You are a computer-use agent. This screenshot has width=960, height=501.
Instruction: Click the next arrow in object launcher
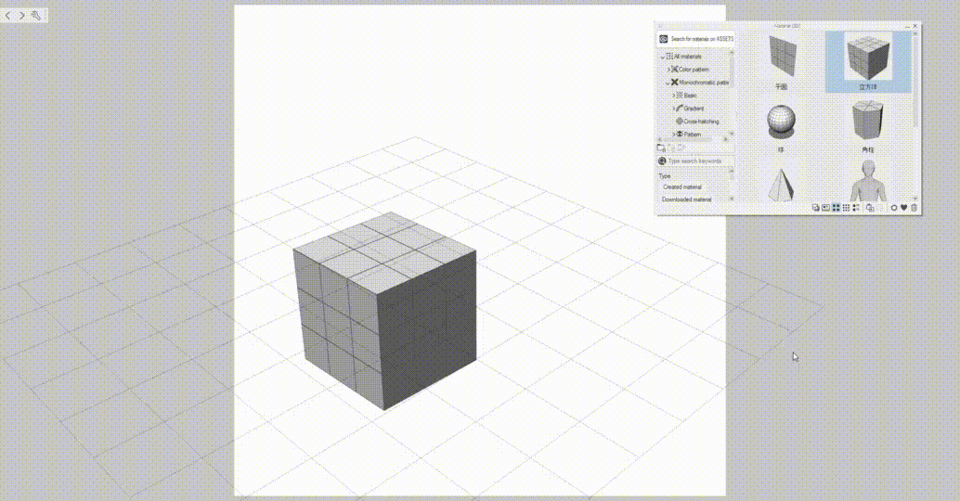22,15
